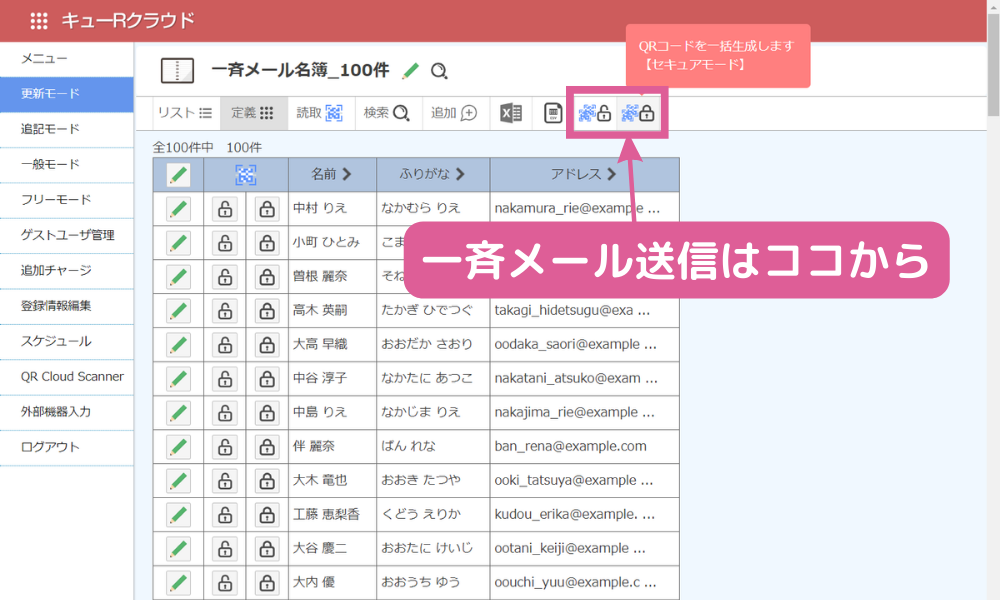This screenshot has width=1000, height=600.
Task: Generate QR codes in bulk secure mode
Action: click(638, 113)
